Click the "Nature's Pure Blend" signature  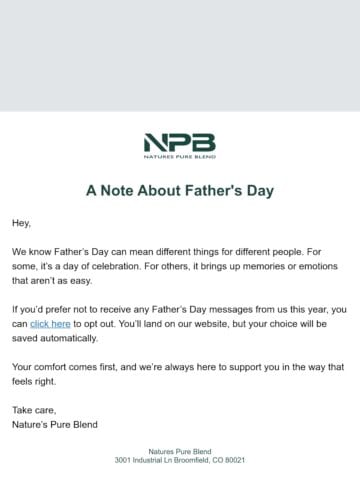55,425
